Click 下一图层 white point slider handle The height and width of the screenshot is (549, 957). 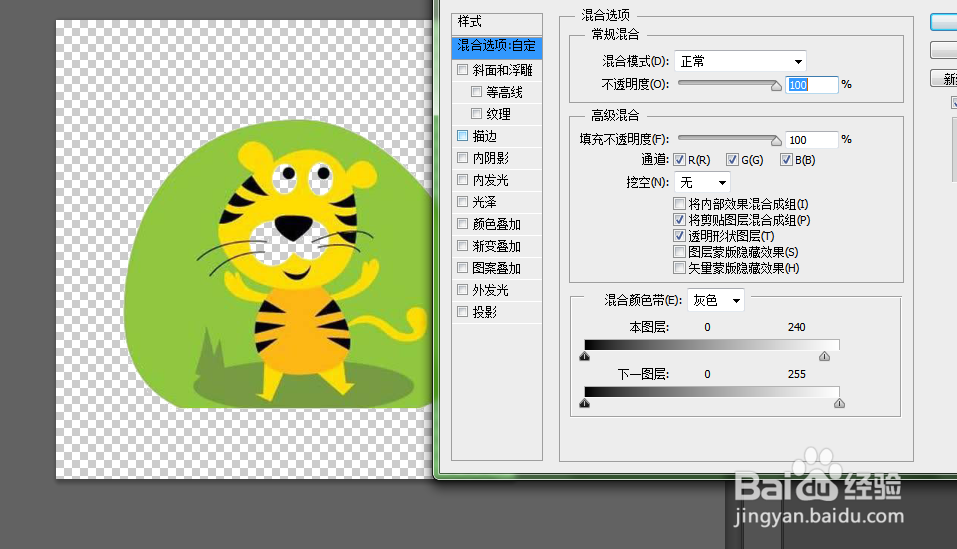[x=839, y=403]
